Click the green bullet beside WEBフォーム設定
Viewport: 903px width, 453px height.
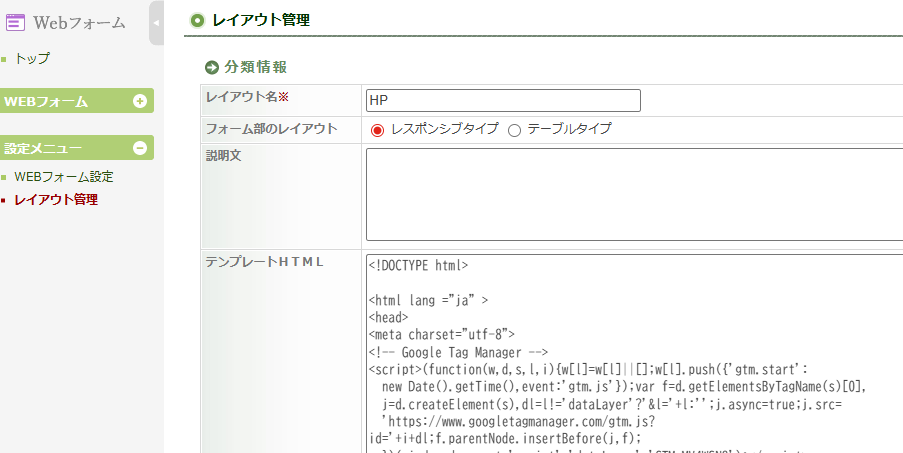[4, 177]
